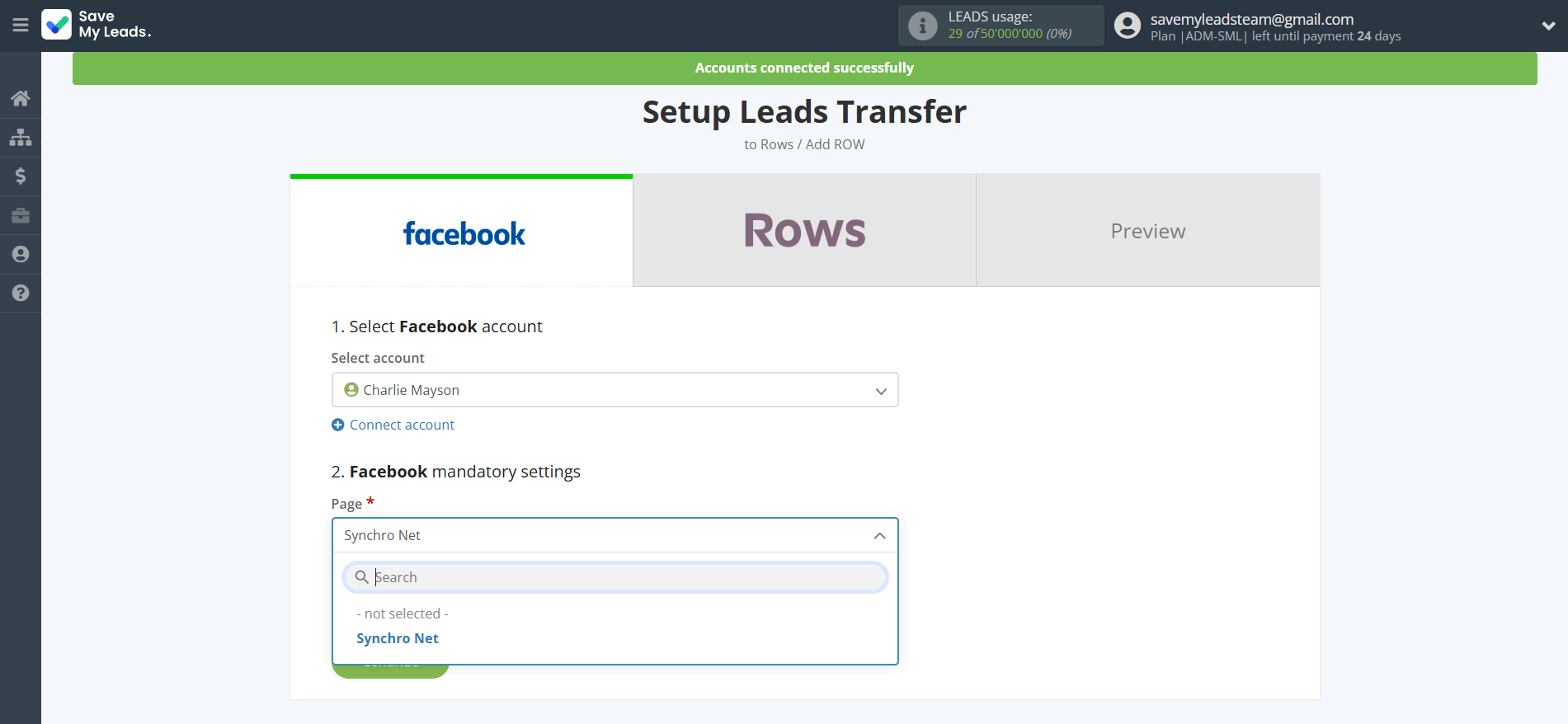Open the briefcase sidebar icon

click(21, 215)
